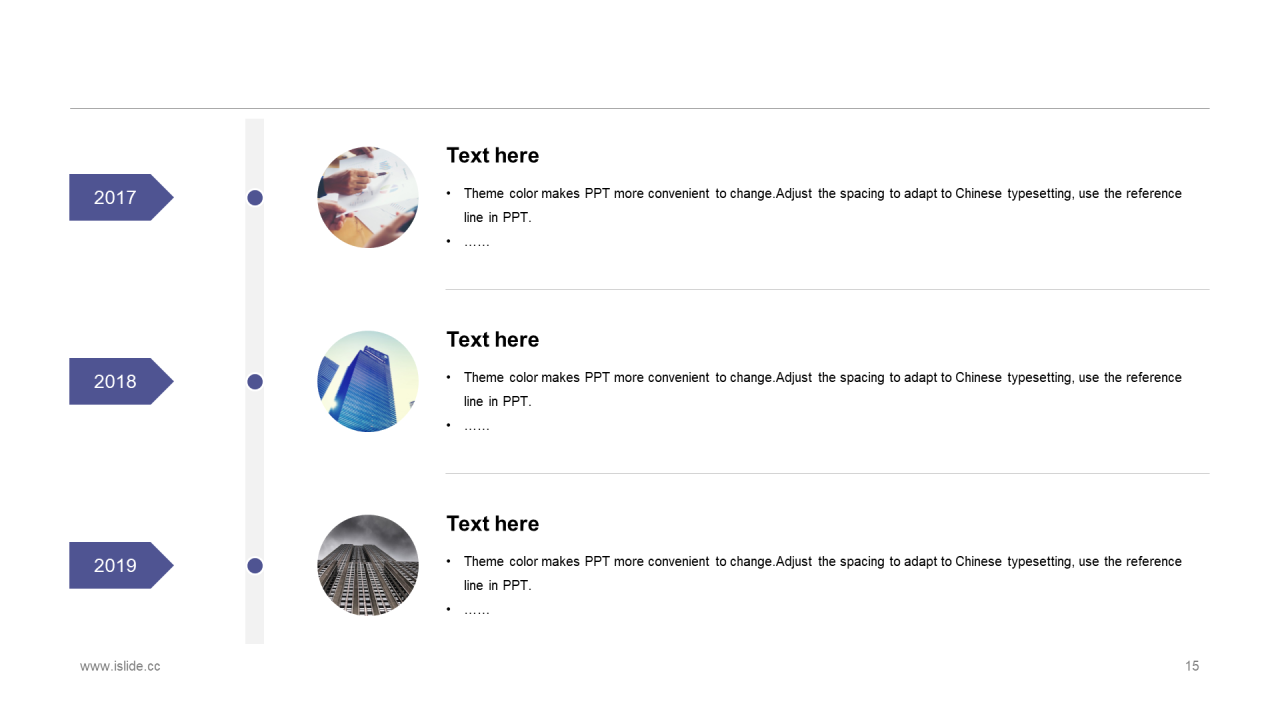The width and height of the screenshot is (1280, 720).
Task: Select the 2018 arrow label
Action: click(x=121, y=381)
